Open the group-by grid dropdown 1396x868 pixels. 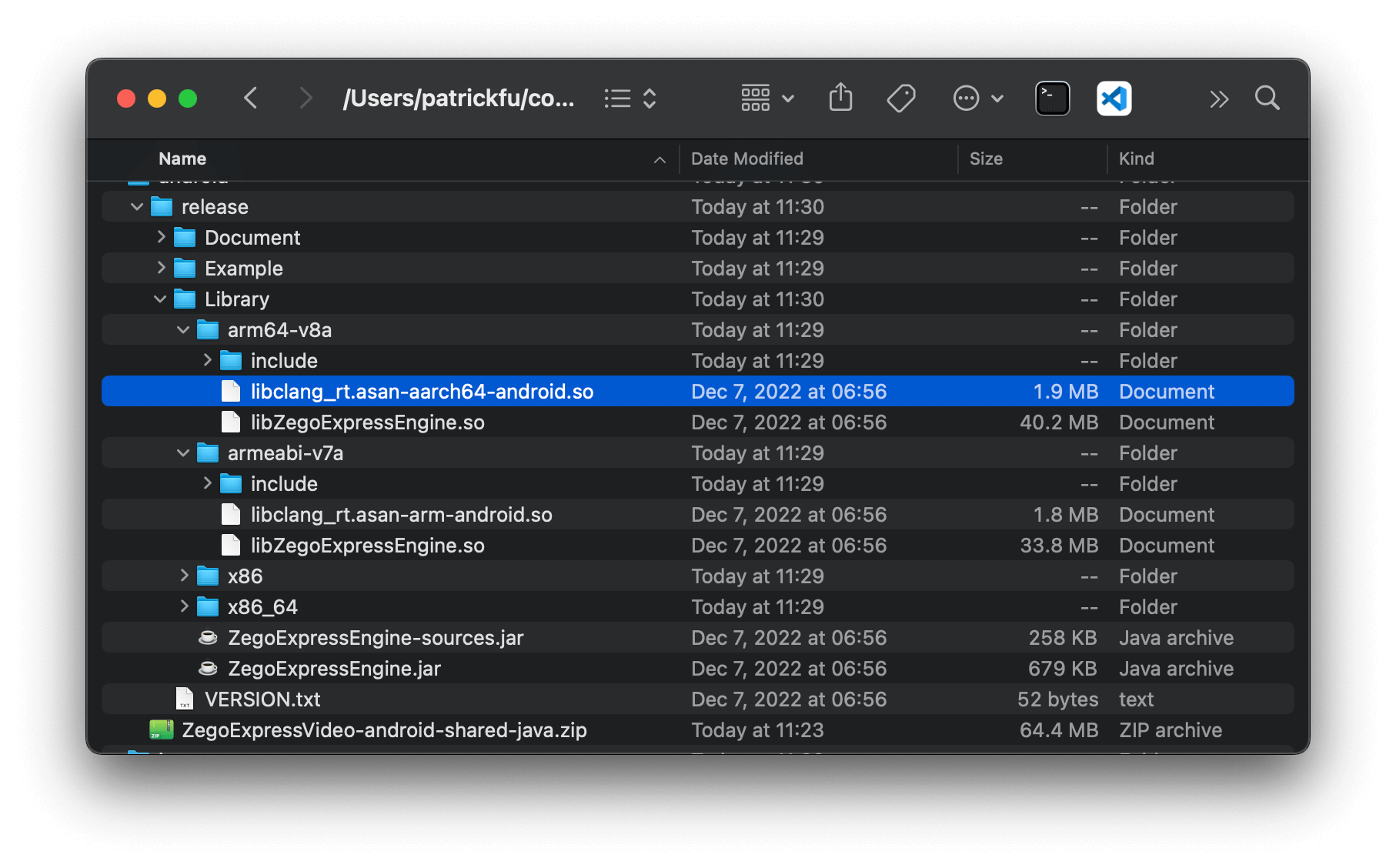(x=767, y=98)
